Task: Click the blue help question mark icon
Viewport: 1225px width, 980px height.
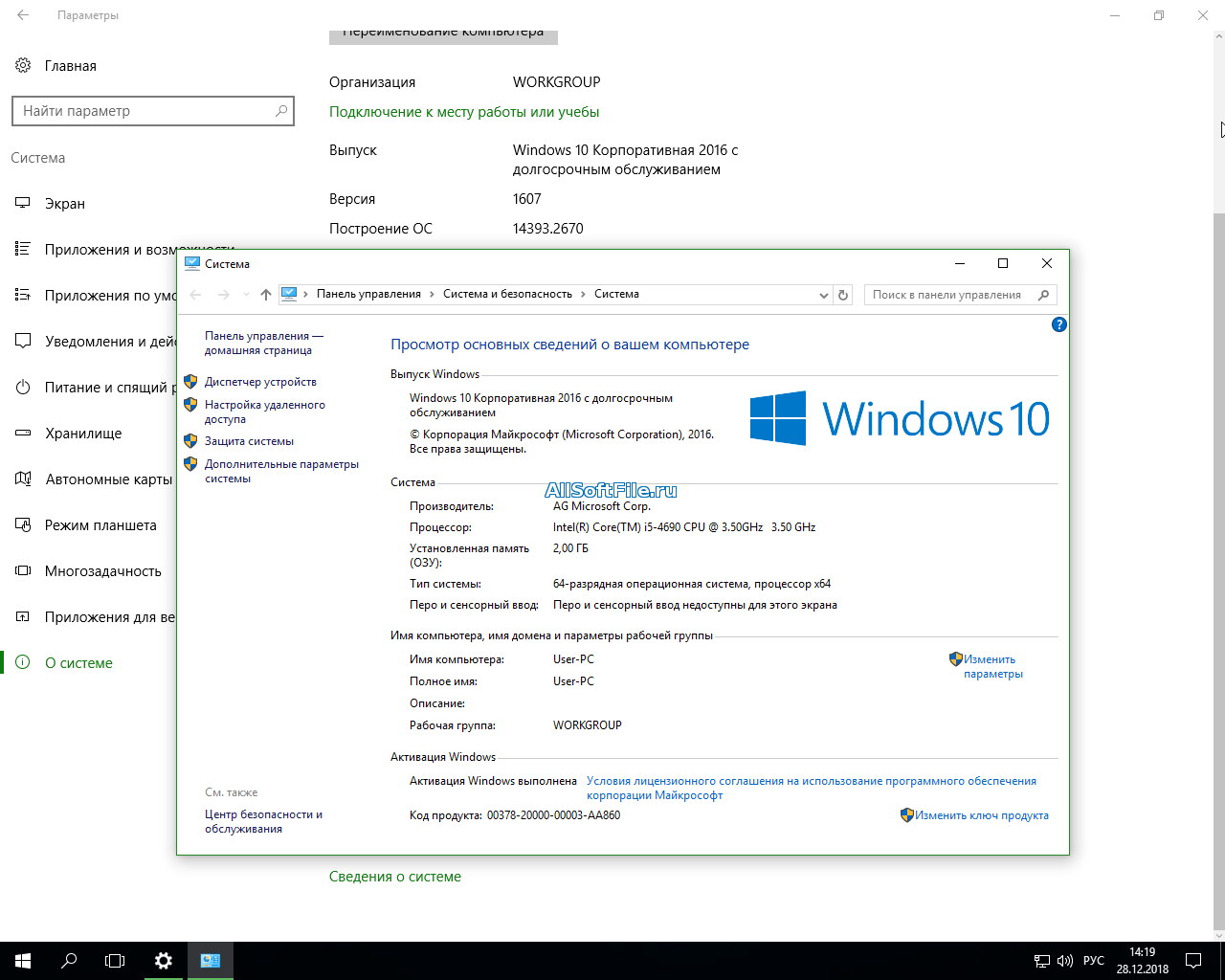Action: [1058, 324]
